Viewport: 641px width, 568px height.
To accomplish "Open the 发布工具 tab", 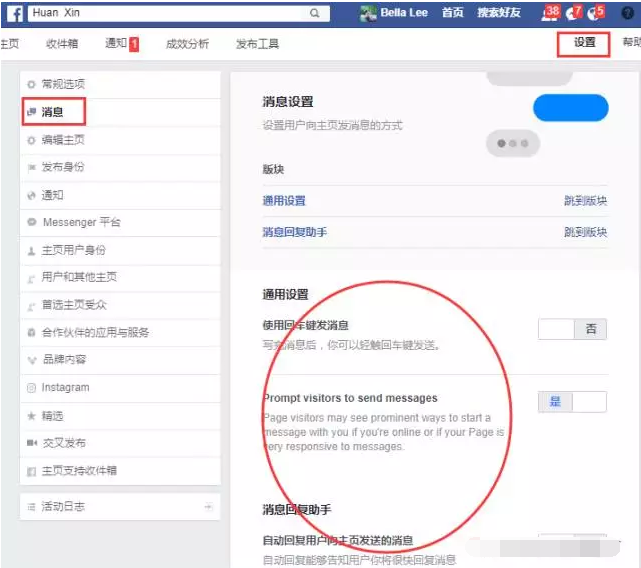I will point(258,44).
